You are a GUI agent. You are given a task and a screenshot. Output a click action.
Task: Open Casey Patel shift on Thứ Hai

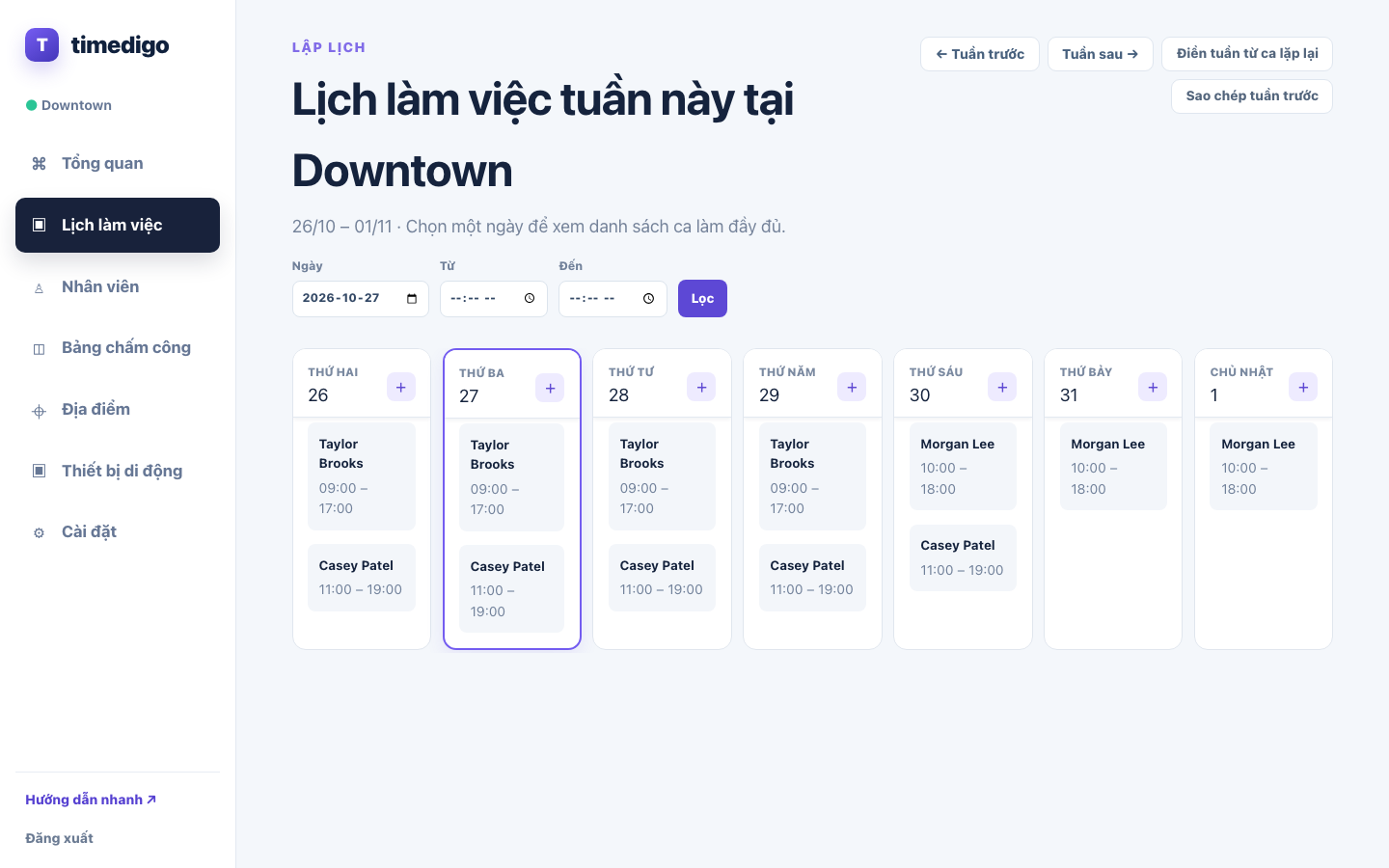(x=362, y=578)
